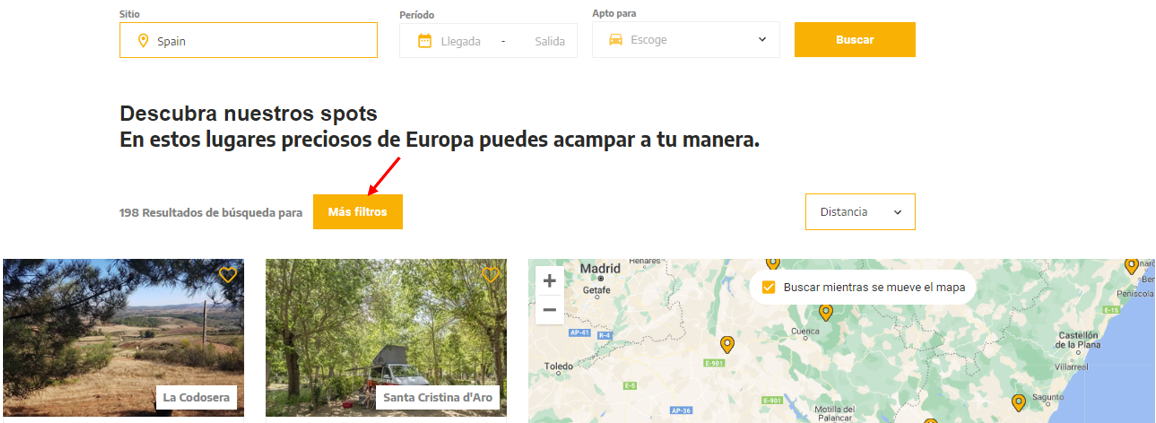Favorite the La Codosera spot with heart icon
The height and width of the screenshot is (423, 1156).
tap(228, 275)
